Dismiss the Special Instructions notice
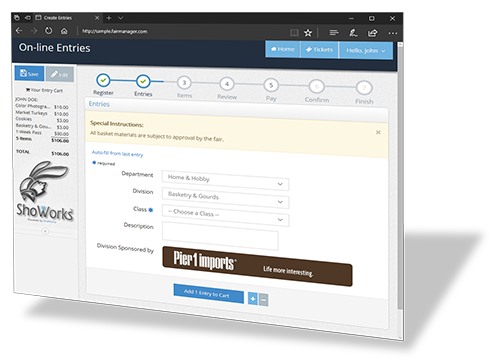The height and width of the screenshot is (360, 500). pos(378,132)
